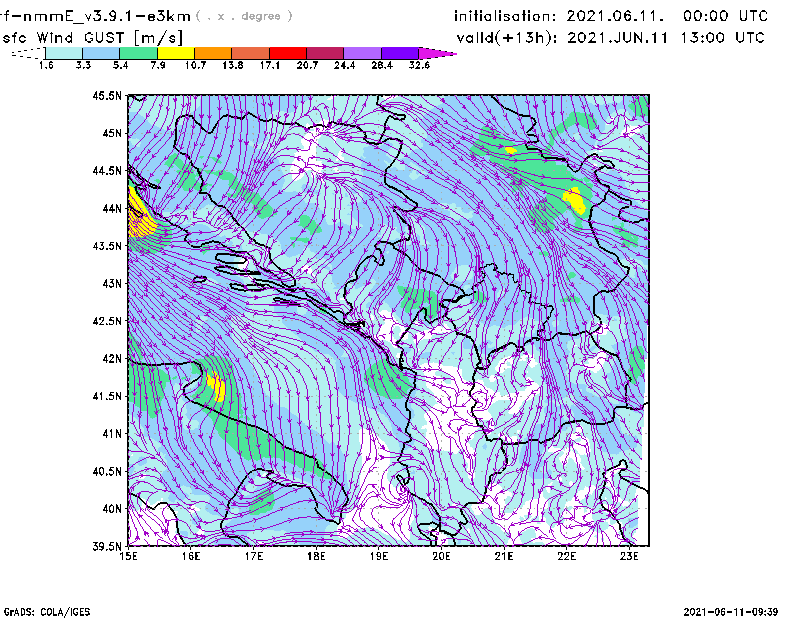The height and width of the screenshot is (618, 800).
Task: Click the 42N latitude label
Action: (112, 358)
